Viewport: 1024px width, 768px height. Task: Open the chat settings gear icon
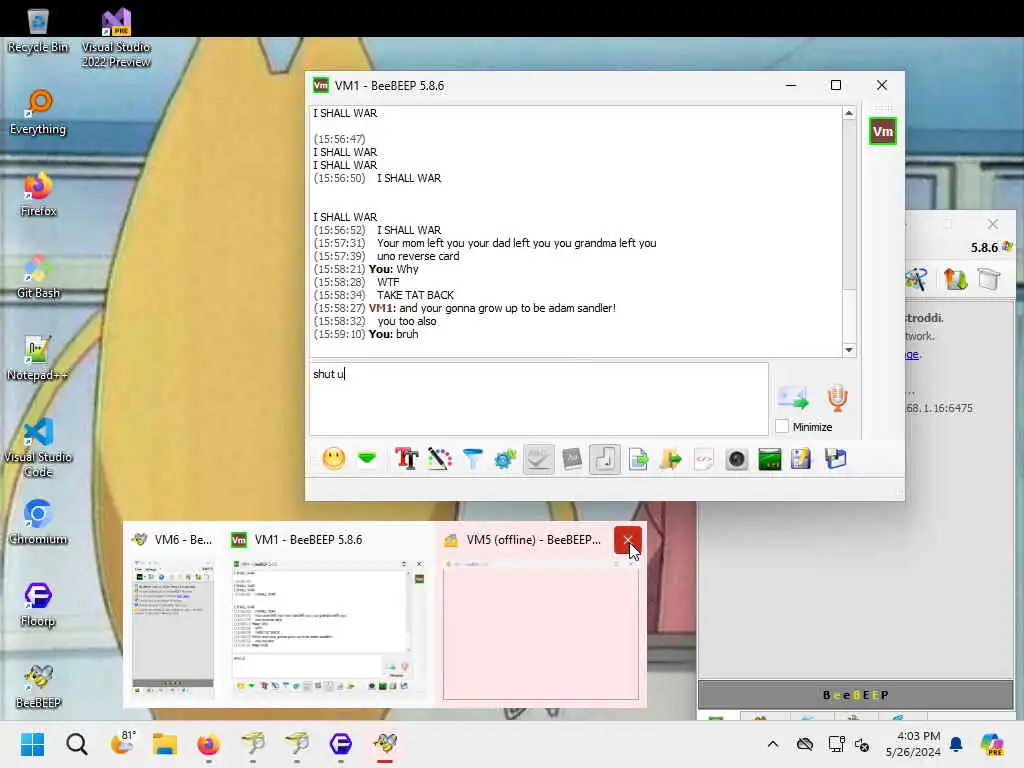click(505, 459)
